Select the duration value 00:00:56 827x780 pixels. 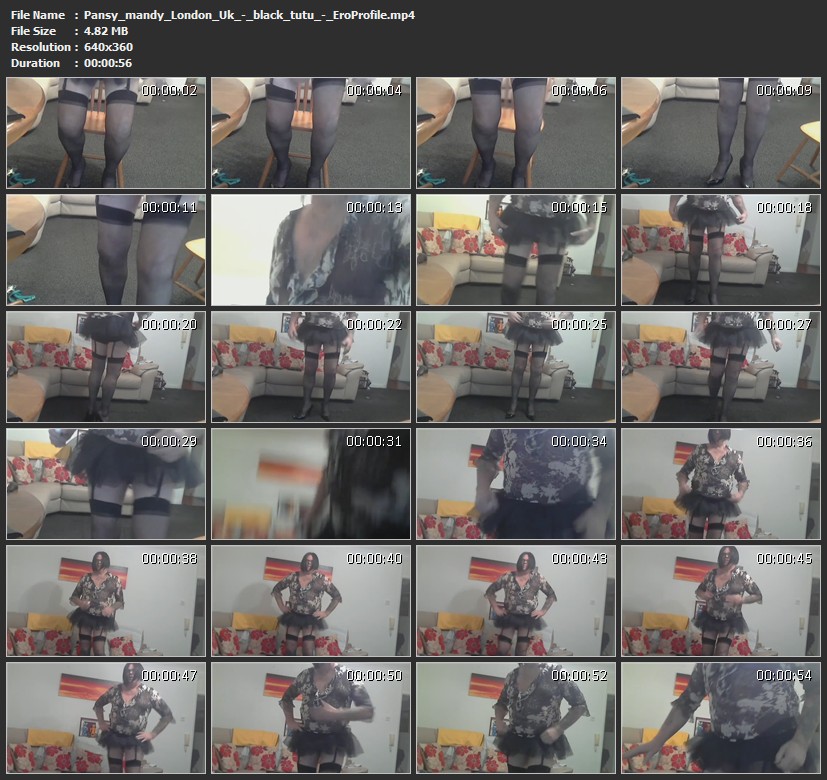[108, 63]
